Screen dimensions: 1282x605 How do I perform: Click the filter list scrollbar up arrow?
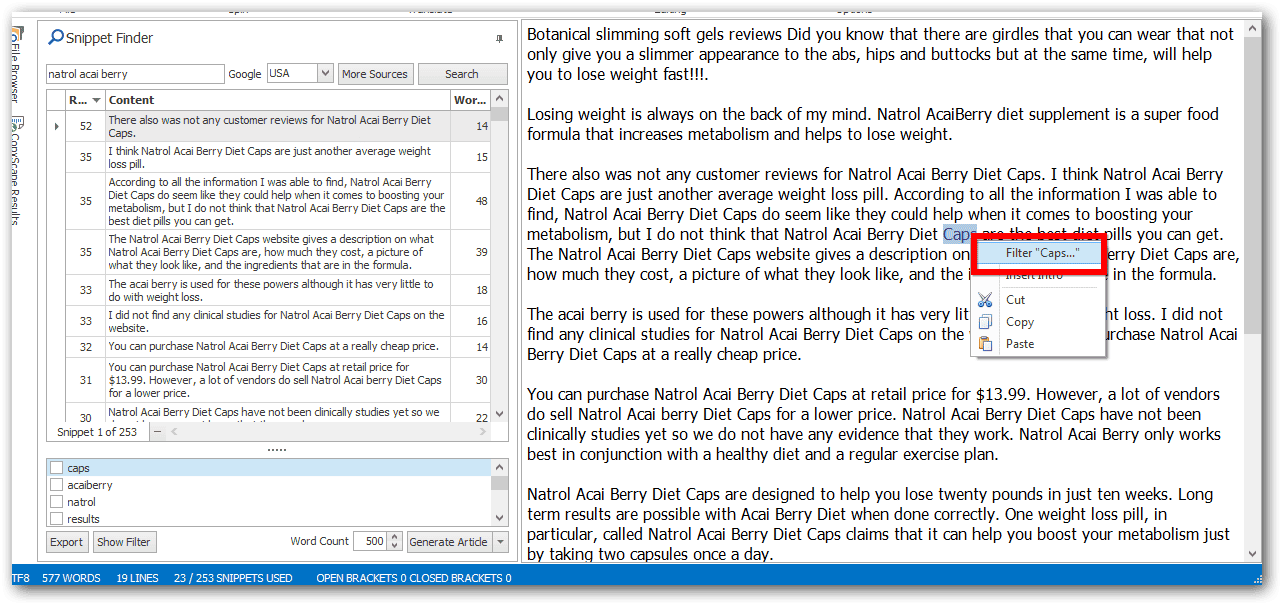click(500, 467)
